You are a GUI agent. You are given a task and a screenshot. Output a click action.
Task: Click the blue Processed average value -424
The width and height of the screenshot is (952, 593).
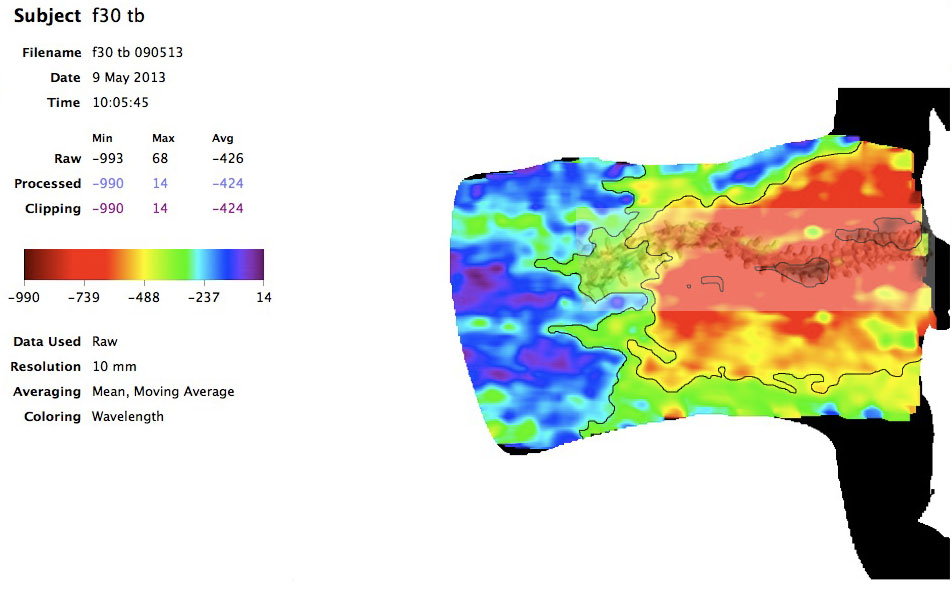point(228,183)
